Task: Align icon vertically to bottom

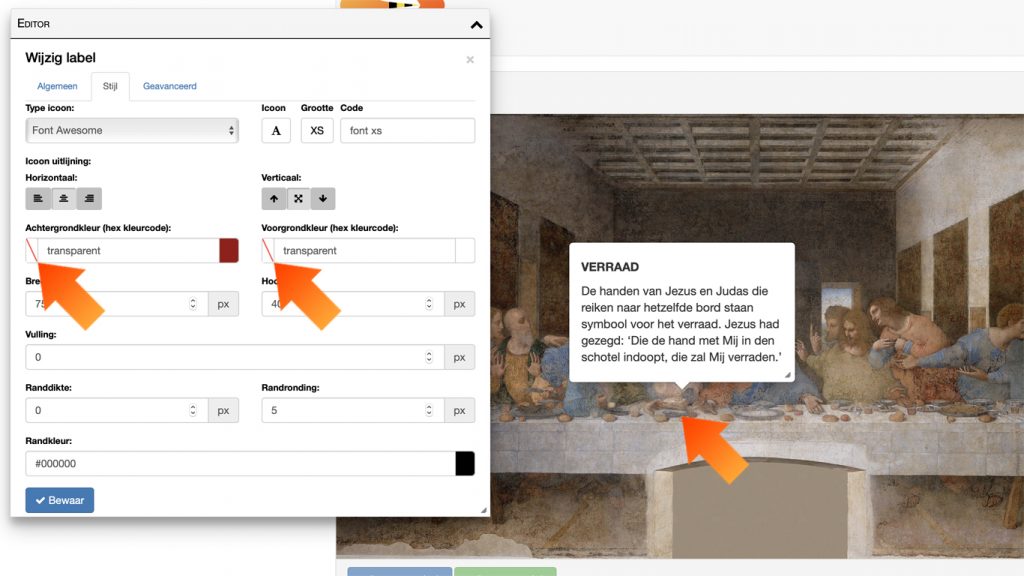Action: point(323,199)
